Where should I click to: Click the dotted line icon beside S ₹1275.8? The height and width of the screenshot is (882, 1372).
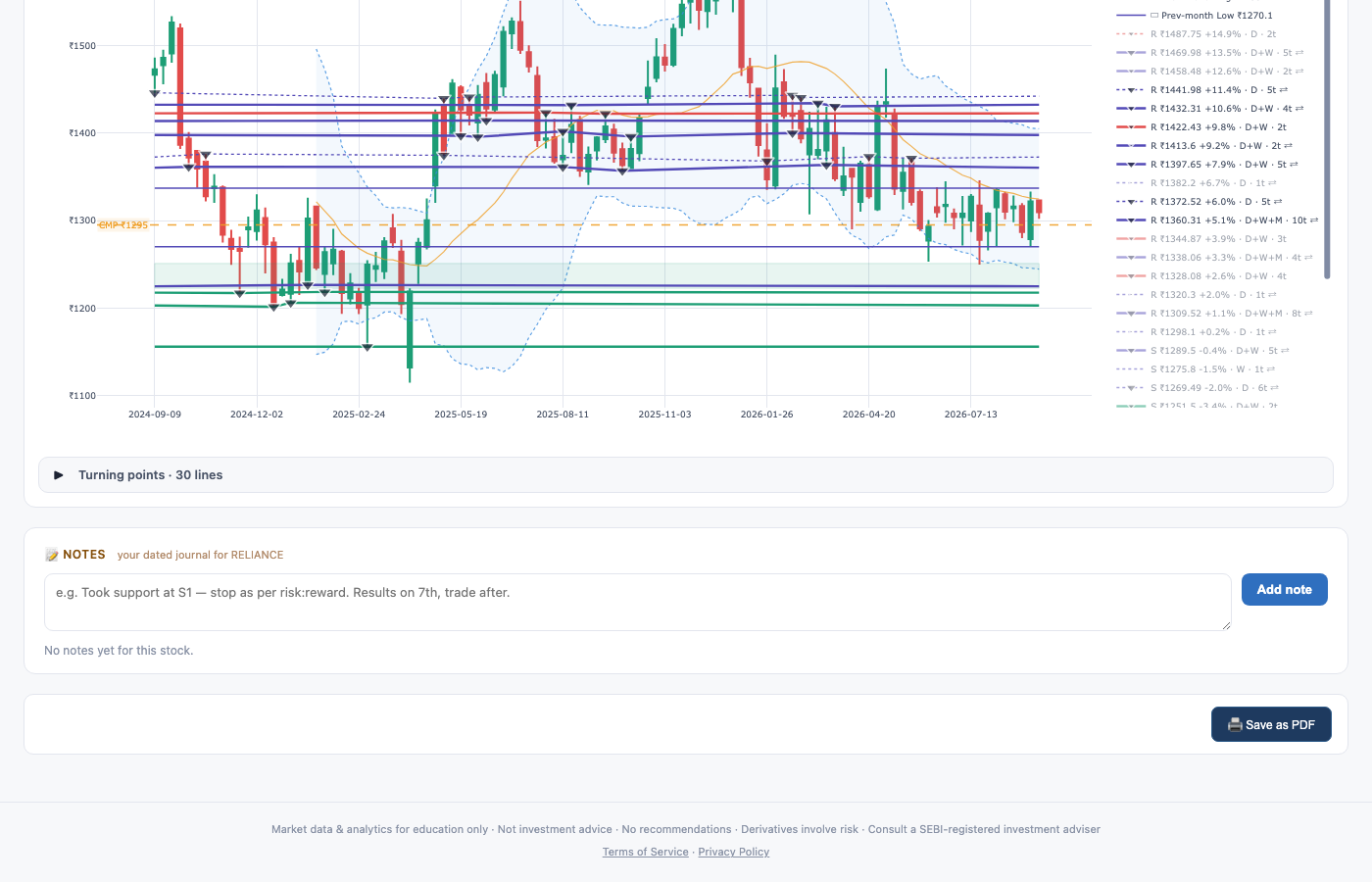tap(1131, 369)
